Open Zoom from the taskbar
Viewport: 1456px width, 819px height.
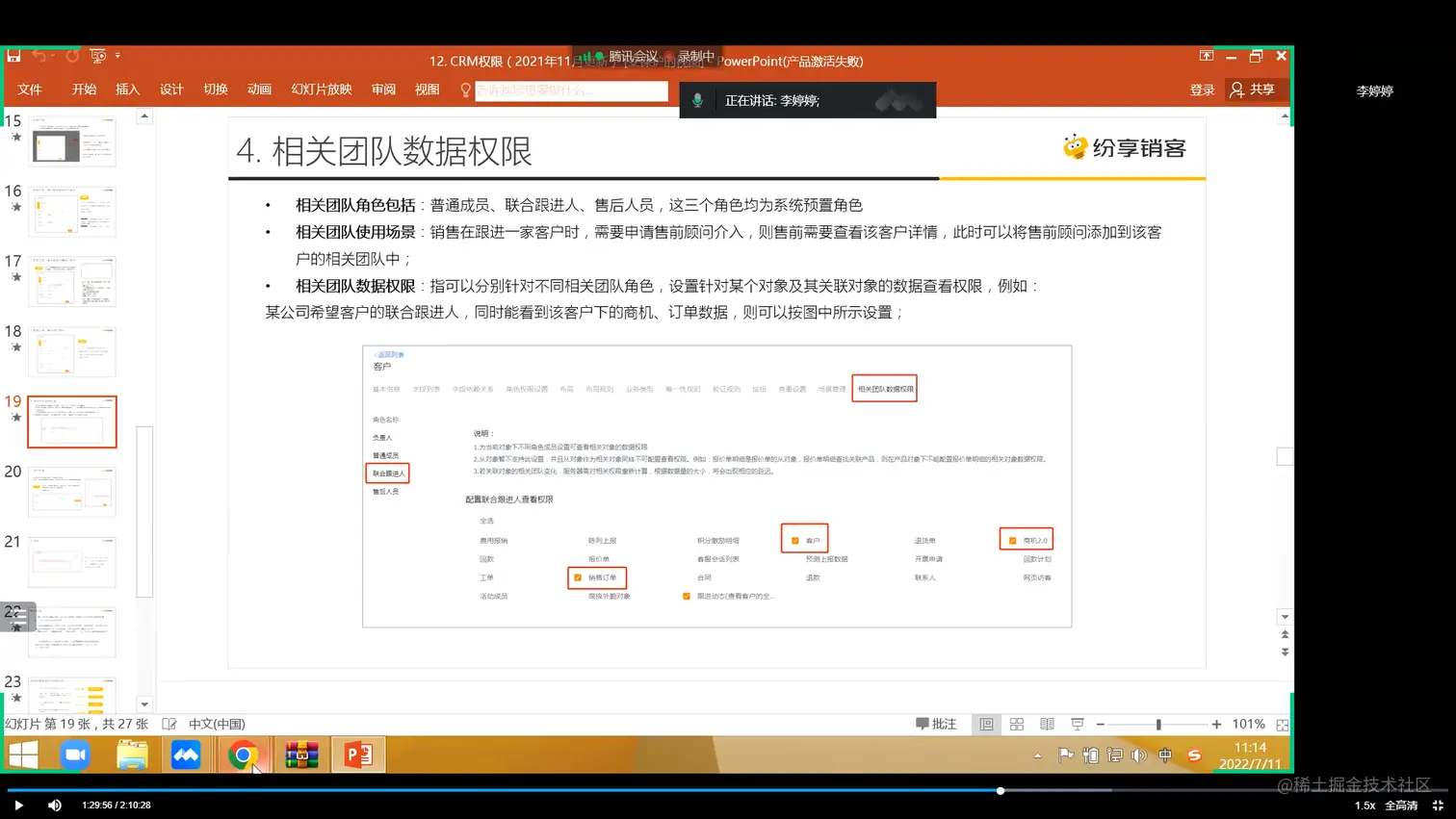75,755
